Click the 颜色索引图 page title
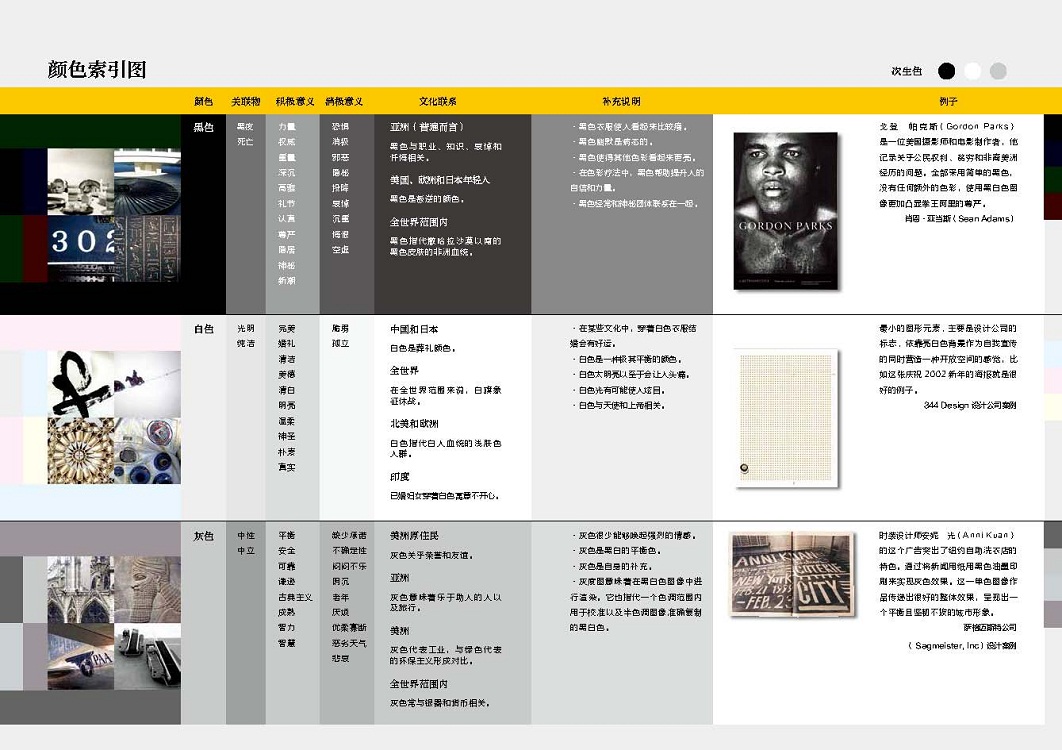This screenshot has width=1062, height=750. tap(97, 69)
